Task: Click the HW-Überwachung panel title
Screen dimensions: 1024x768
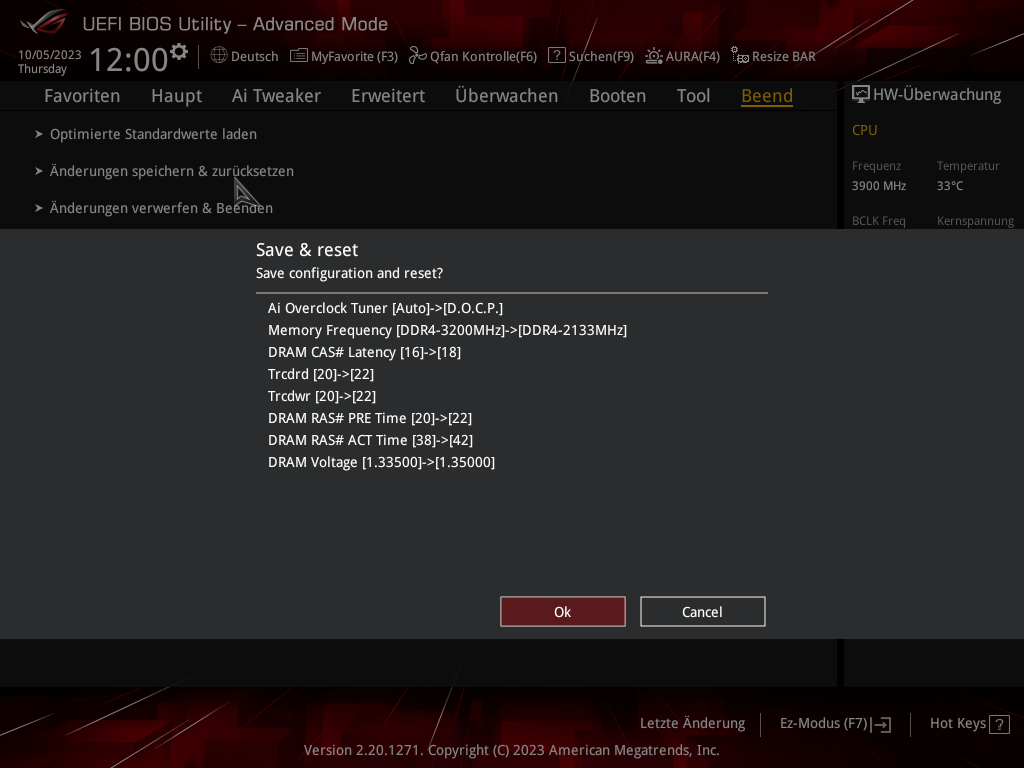Action: [936, 95]
